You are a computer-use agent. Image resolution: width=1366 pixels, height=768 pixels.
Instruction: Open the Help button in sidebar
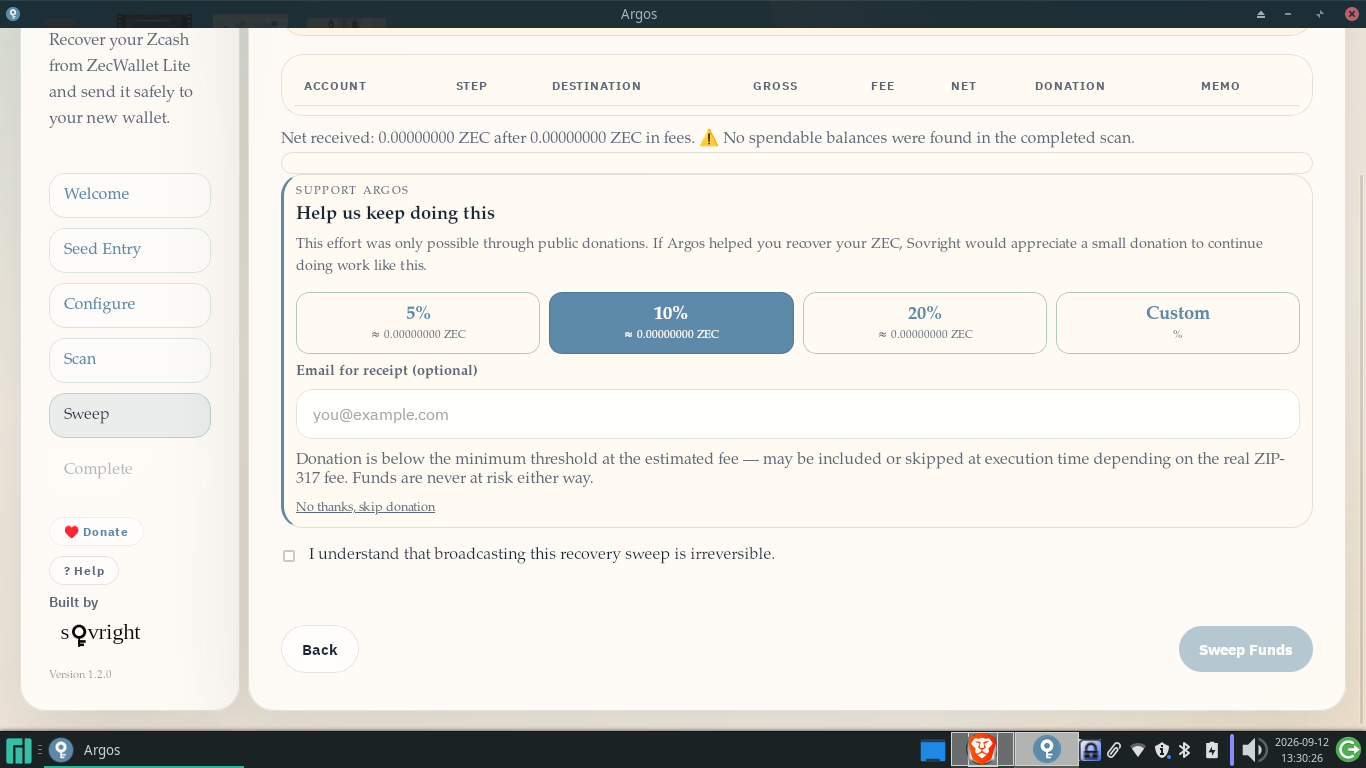[x=84, y=571]
